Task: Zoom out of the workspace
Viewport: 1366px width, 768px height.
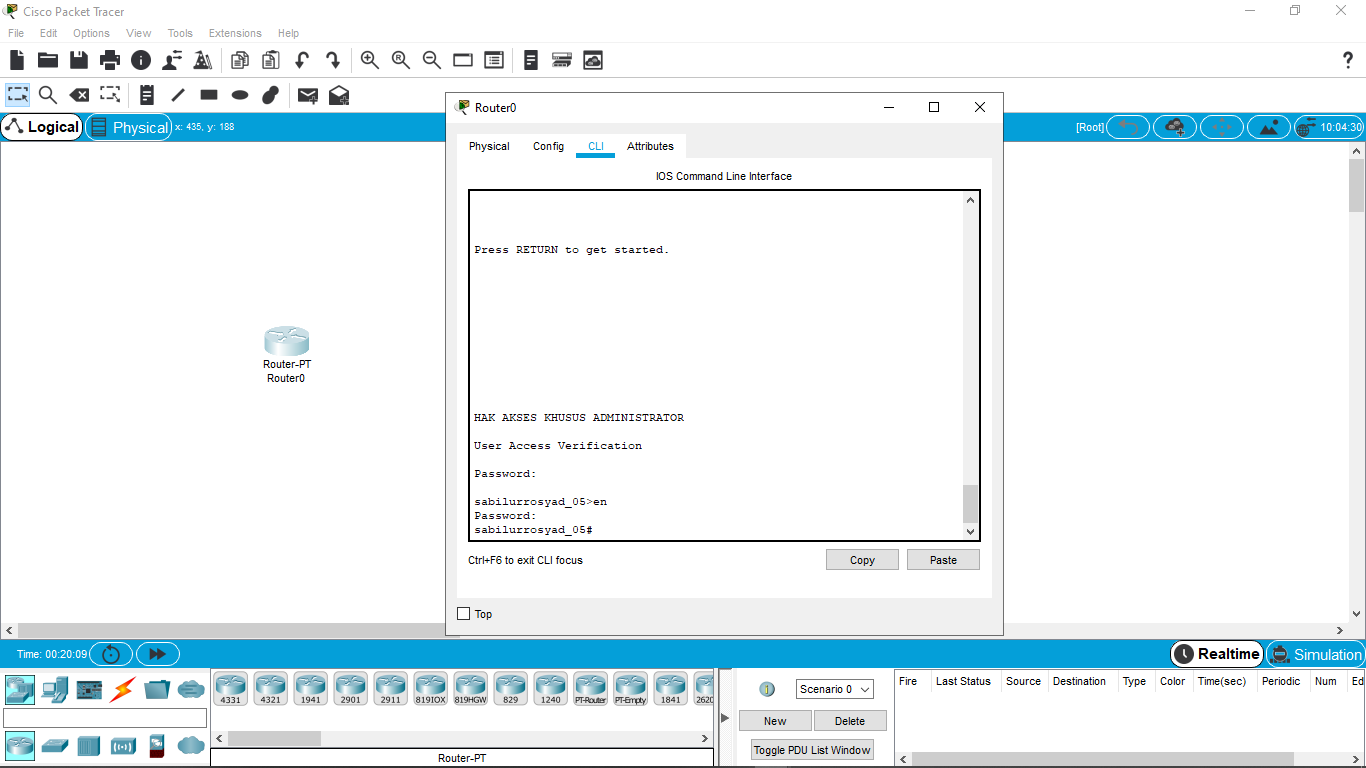Action: coord(432,60)
